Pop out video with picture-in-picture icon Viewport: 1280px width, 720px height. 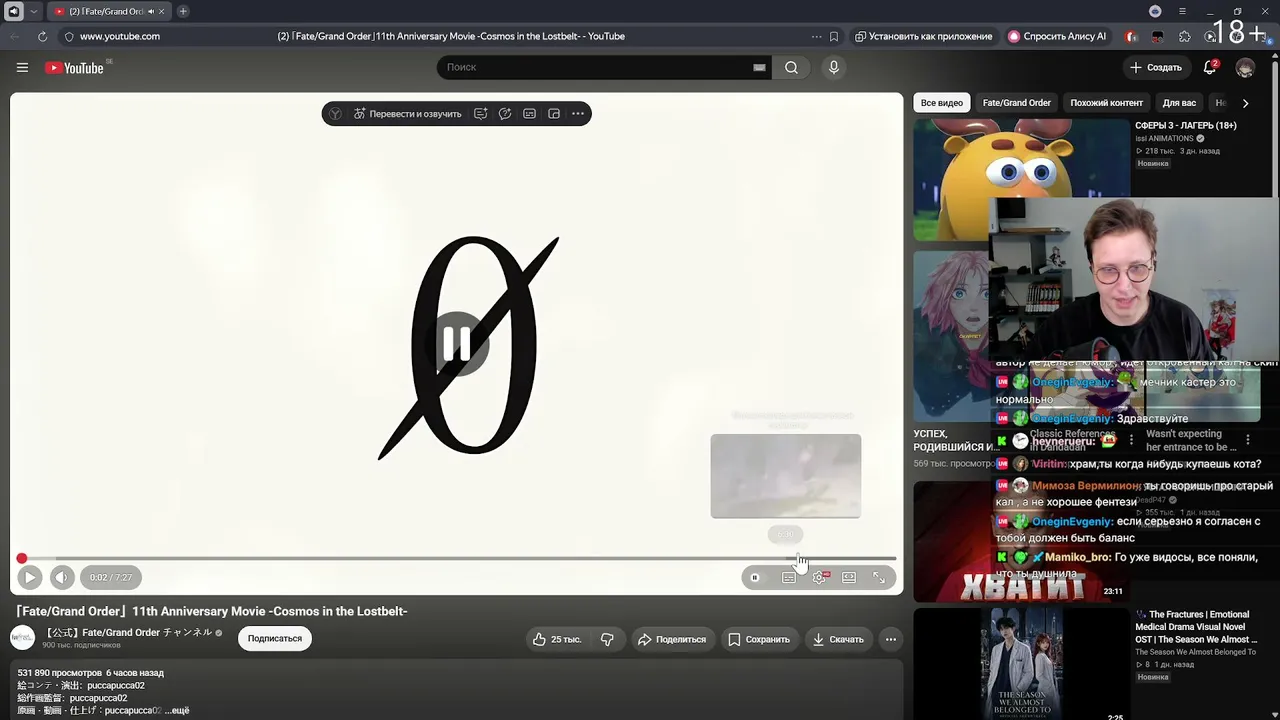pos(554,114)
